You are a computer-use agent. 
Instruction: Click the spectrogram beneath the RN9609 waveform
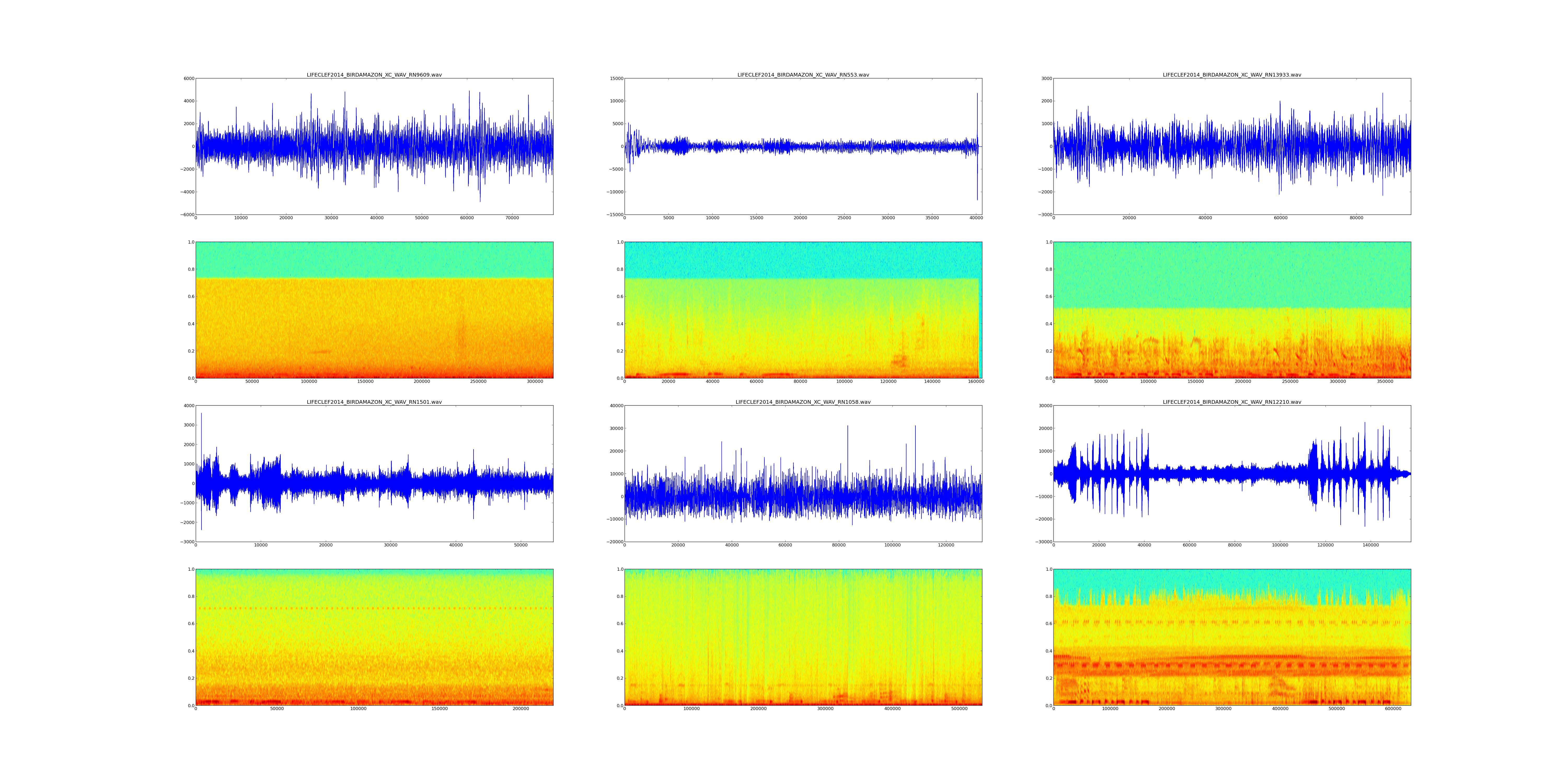point(374,310)
